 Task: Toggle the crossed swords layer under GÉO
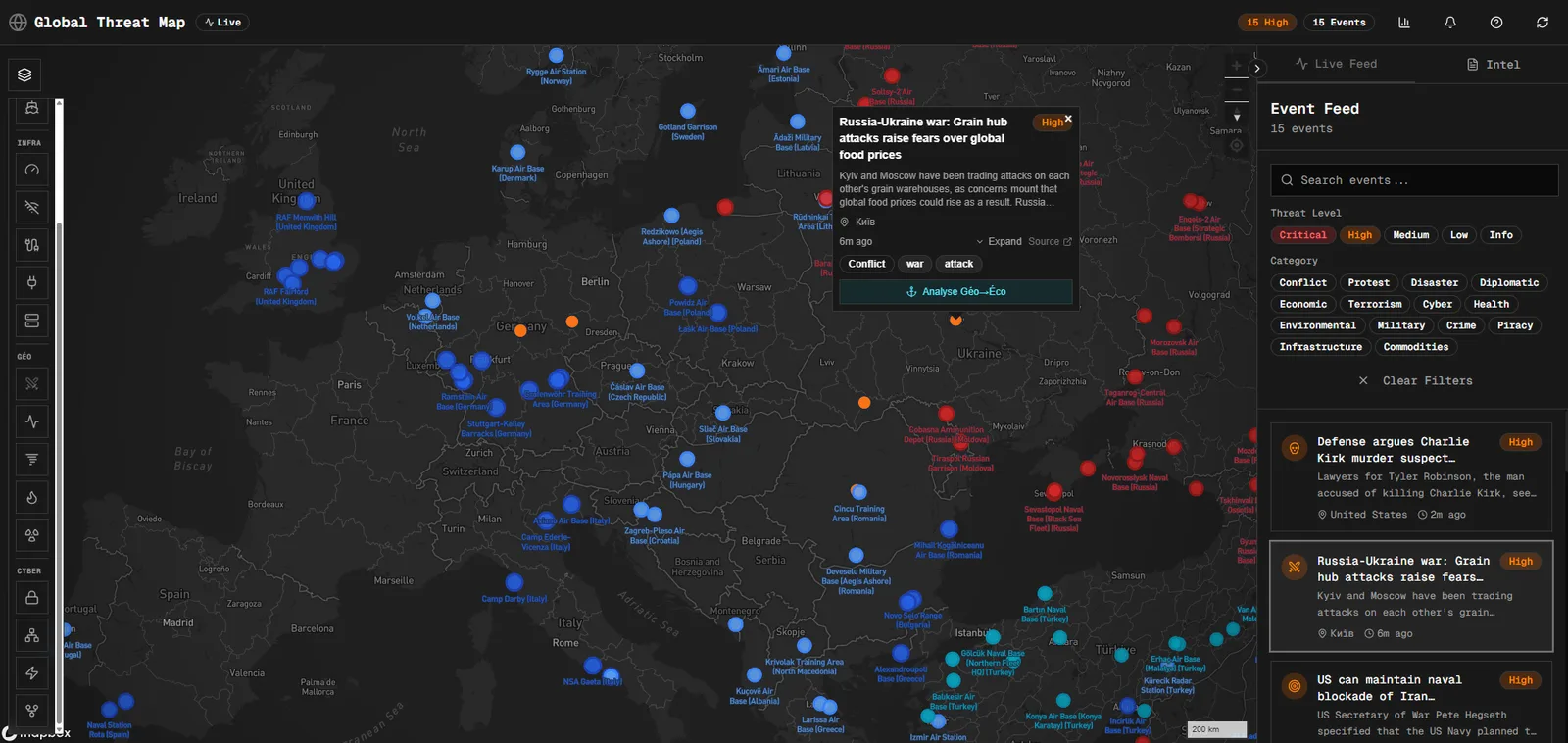[x=32, y=383]
